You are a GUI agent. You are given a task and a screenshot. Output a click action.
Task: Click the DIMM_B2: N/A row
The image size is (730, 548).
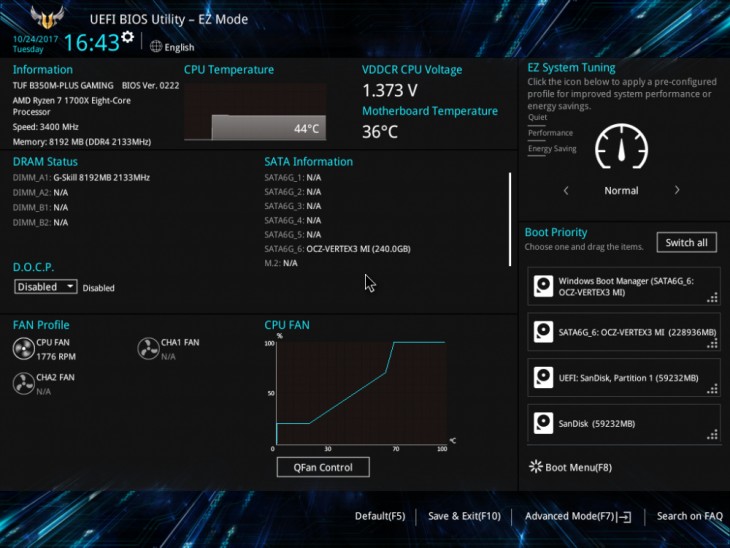tap(41, 223)
